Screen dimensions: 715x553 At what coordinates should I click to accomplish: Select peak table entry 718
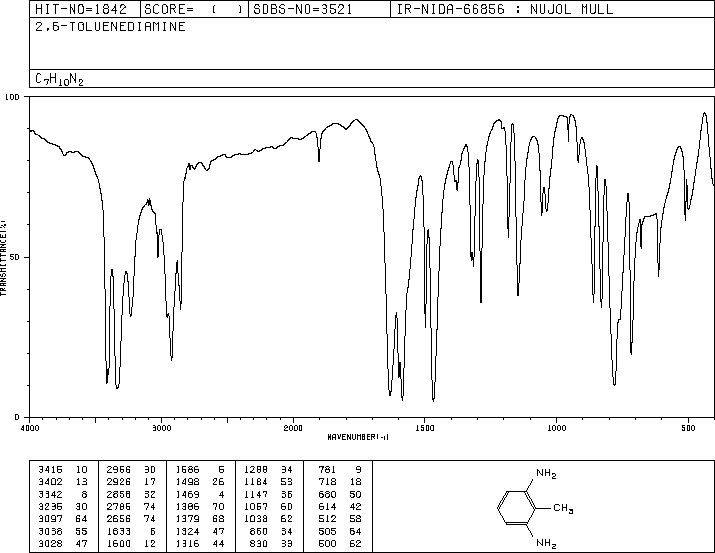340,482
